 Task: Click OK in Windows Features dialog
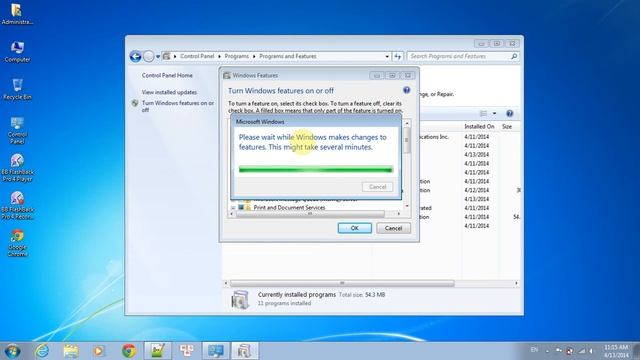[355, 228]
